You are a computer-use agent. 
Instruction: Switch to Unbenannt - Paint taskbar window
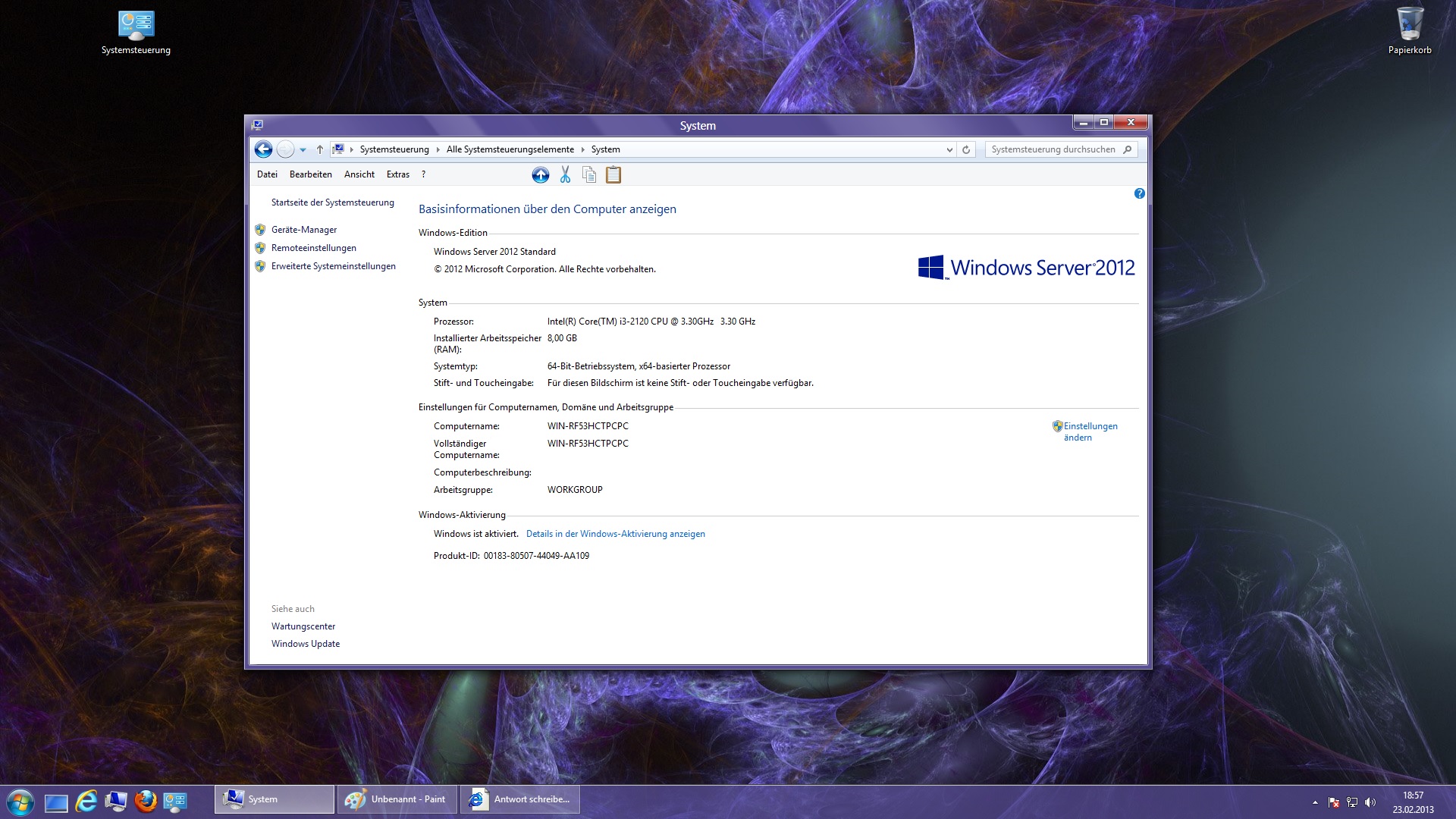397,799
